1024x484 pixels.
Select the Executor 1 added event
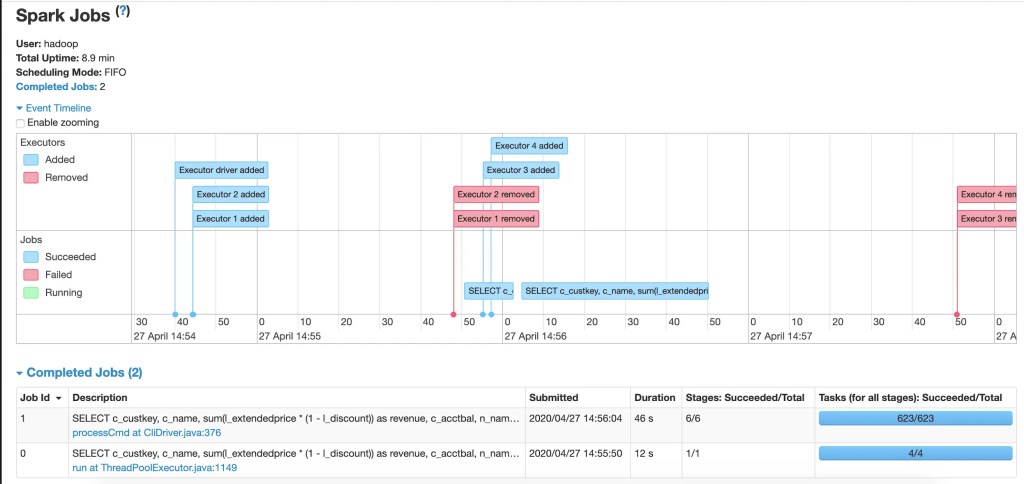231,219
